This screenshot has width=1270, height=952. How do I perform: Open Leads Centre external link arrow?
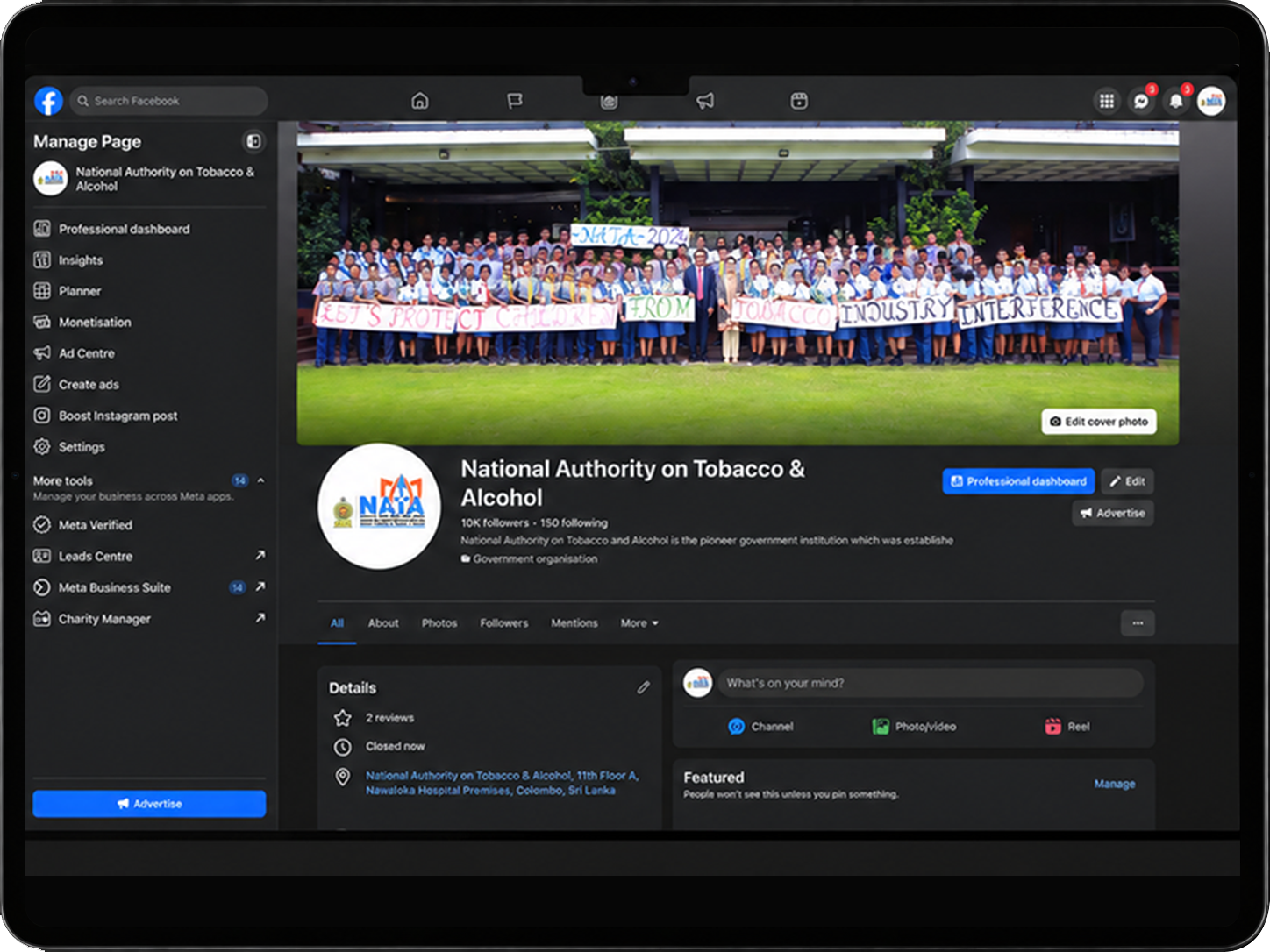click(x=260, y=555)
